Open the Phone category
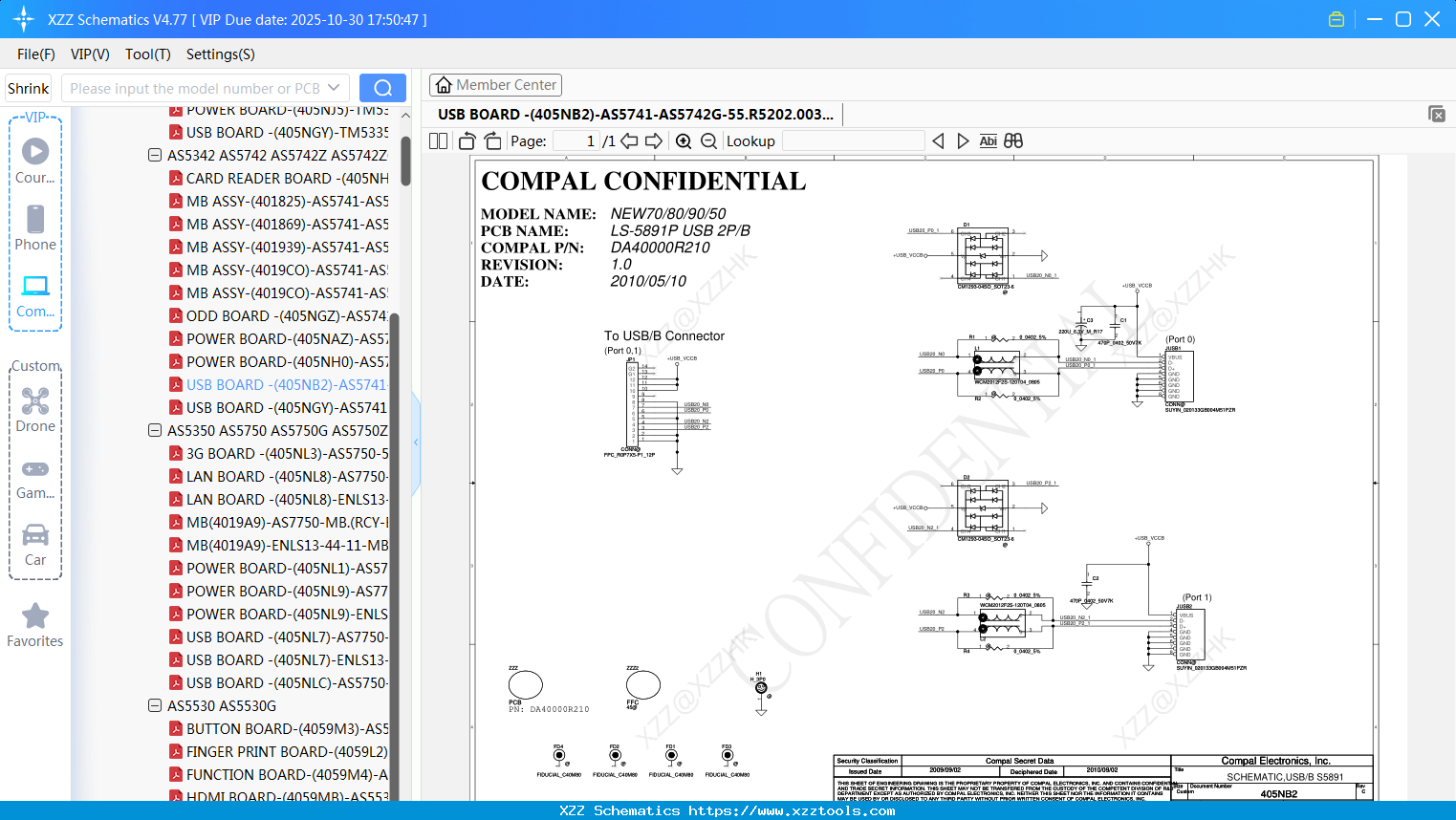The image size is (1456, 820). (x=35, y=227)
